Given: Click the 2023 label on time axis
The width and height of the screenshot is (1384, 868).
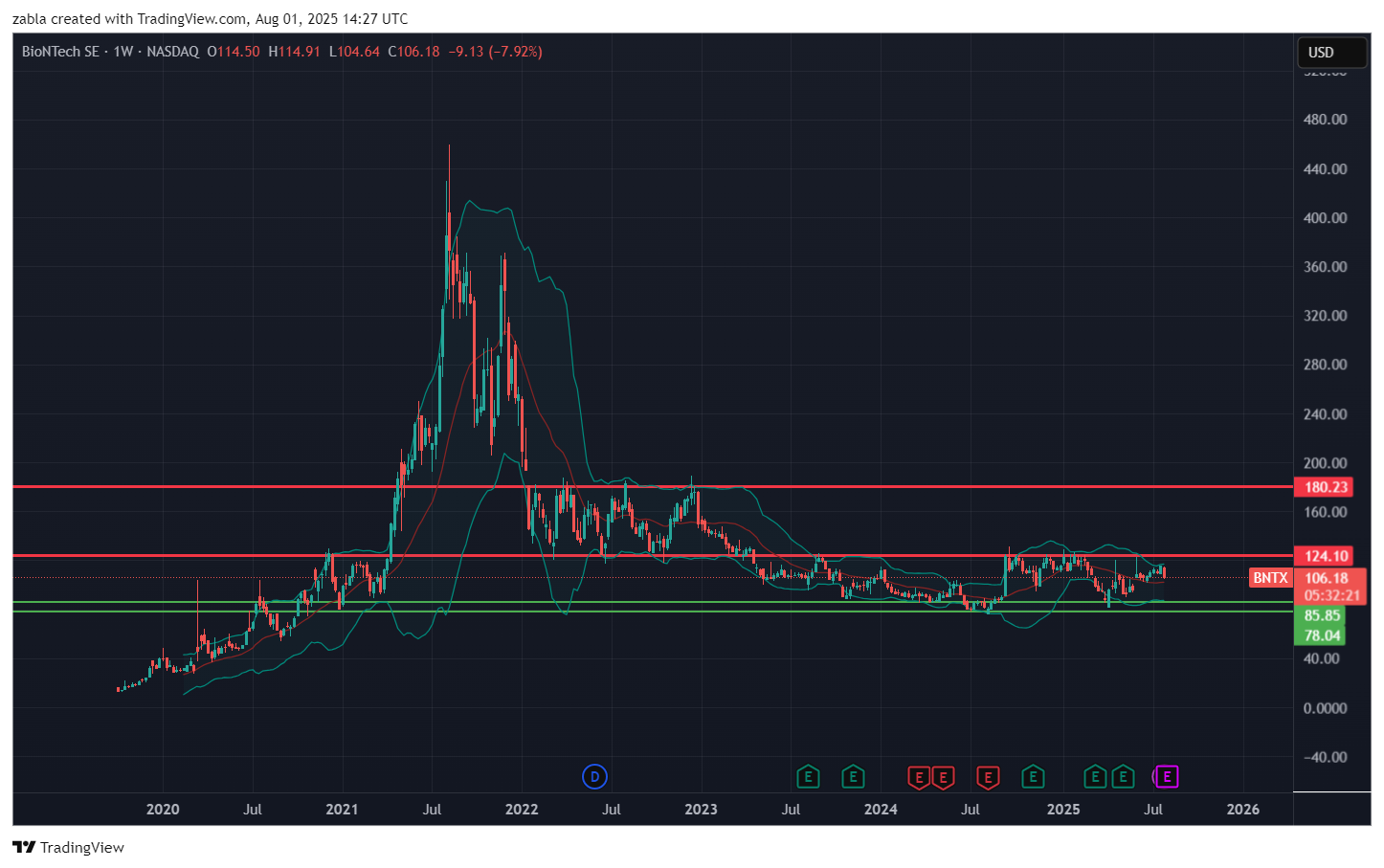Looking at the screenshot, I should 701,810.
